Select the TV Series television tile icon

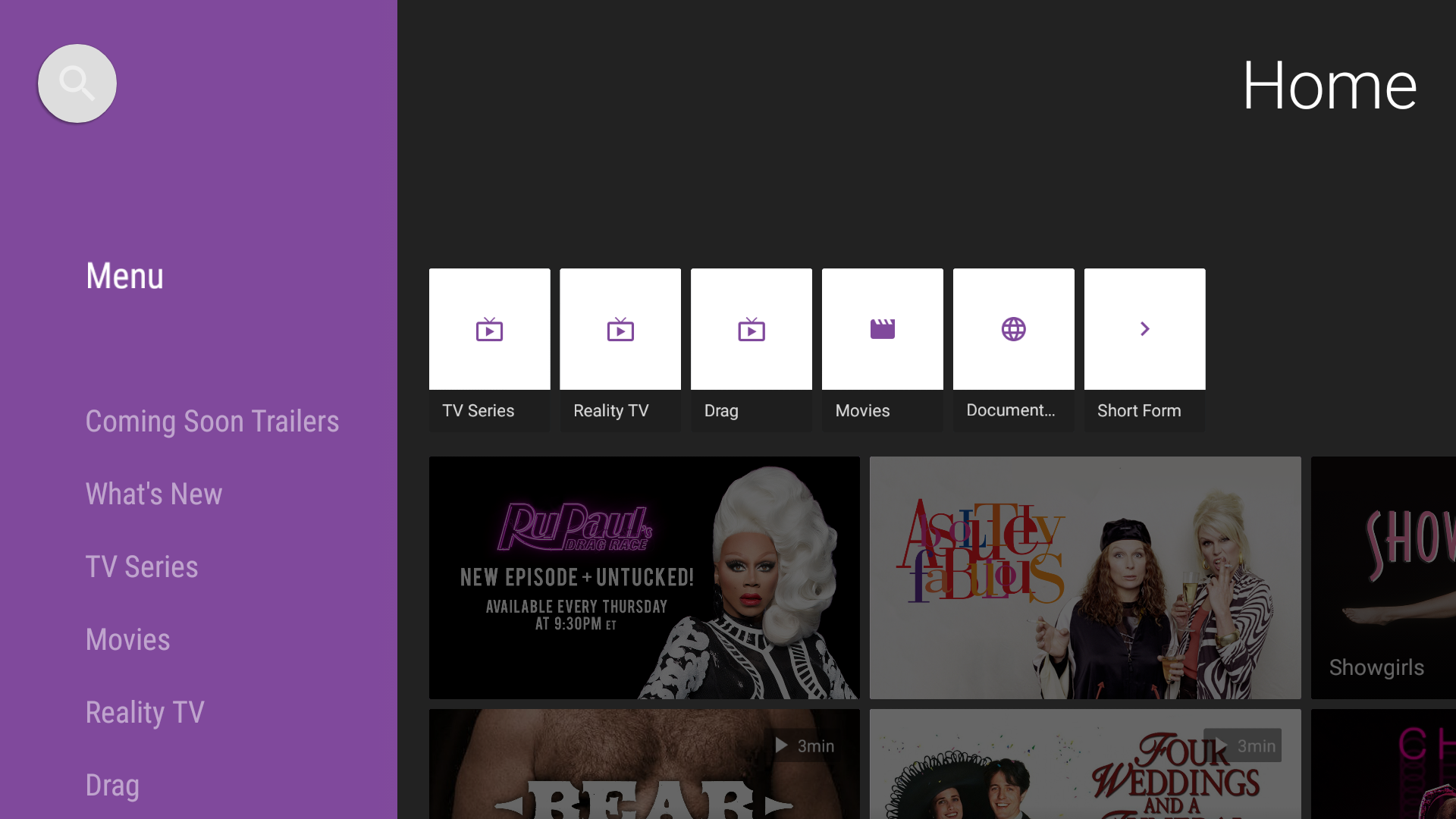coord(489,329)
